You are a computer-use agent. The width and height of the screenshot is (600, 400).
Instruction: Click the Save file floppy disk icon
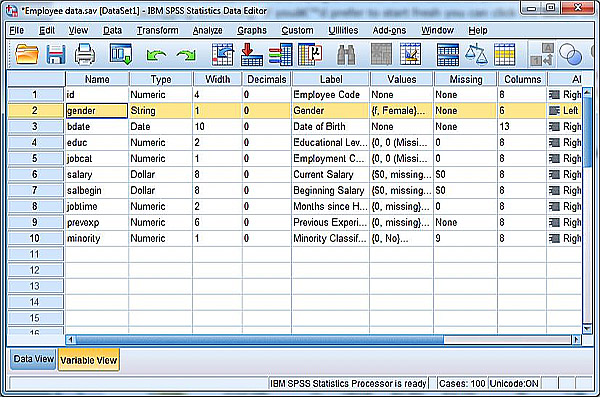[56, 54]
